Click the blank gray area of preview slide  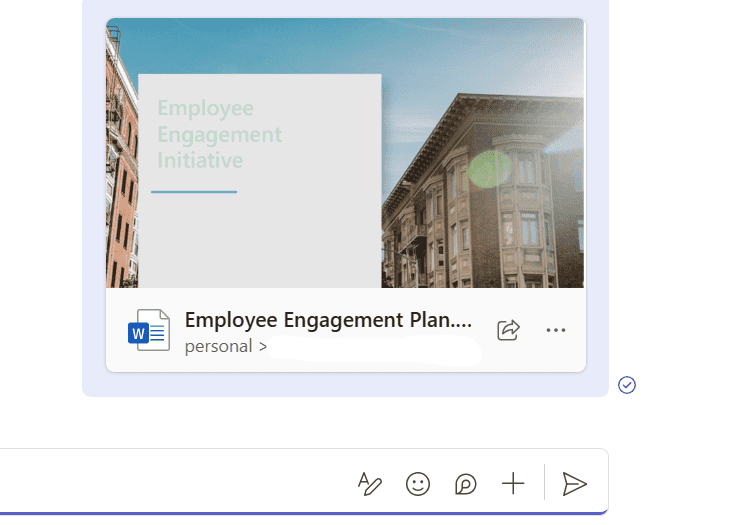[260, 240]
